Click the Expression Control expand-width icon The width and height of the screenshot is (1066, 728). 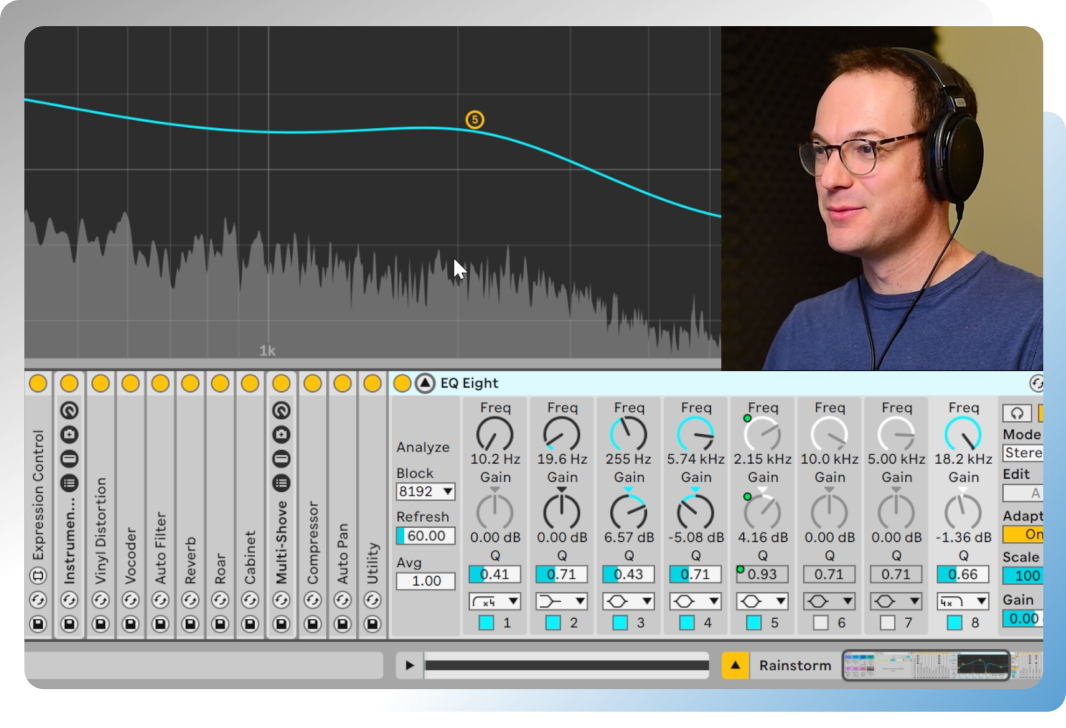pos(38,575)
